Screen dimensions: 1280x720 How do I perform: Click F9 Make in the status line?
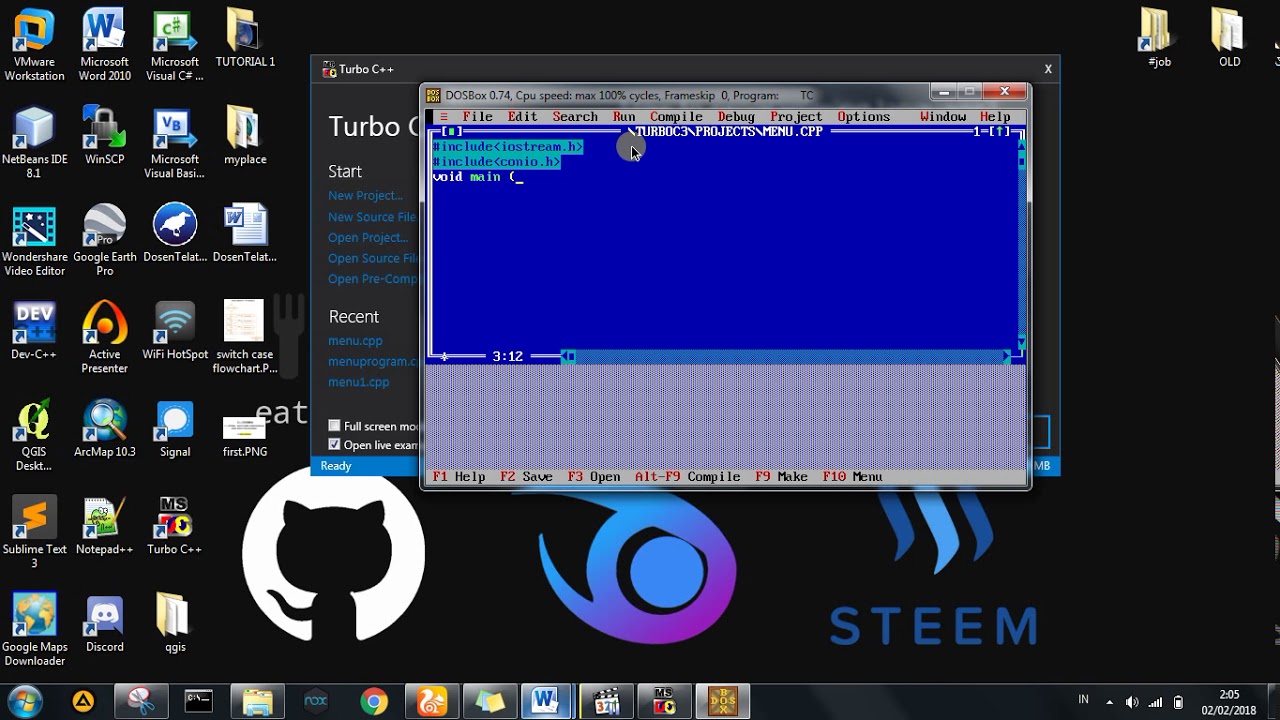[781, 477]
